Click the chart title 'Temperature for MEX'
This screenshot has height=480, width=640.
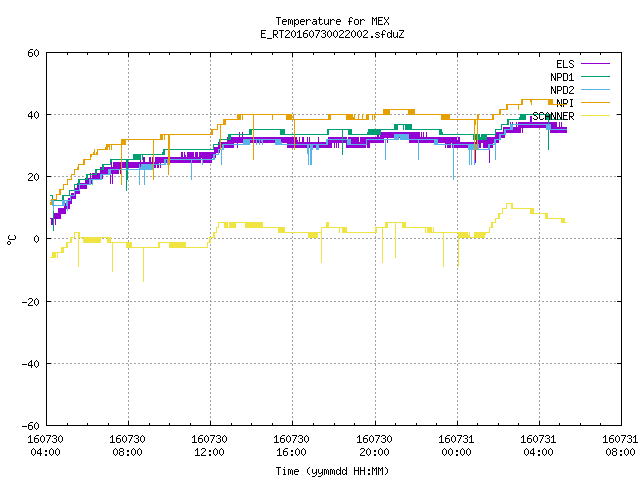(332, 21)
